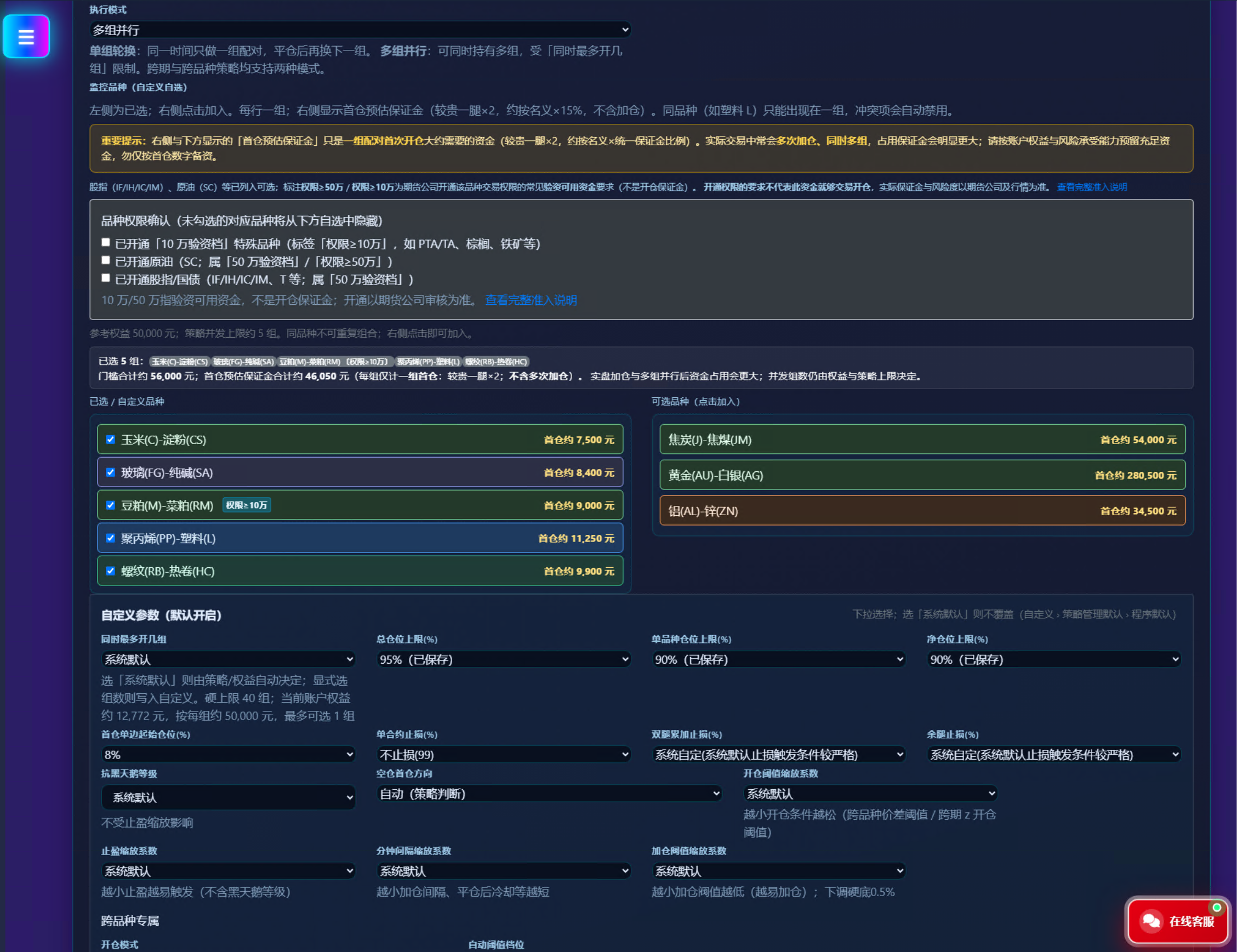The width and height of the screenshot is (1237, 952).
Task: Add 黄金(AU)-白银(AG) pair to selection
Action: point(922,475)
